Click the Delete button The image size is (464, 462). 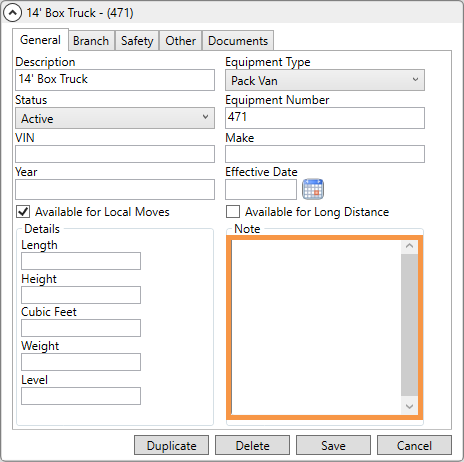click(252, 445)
